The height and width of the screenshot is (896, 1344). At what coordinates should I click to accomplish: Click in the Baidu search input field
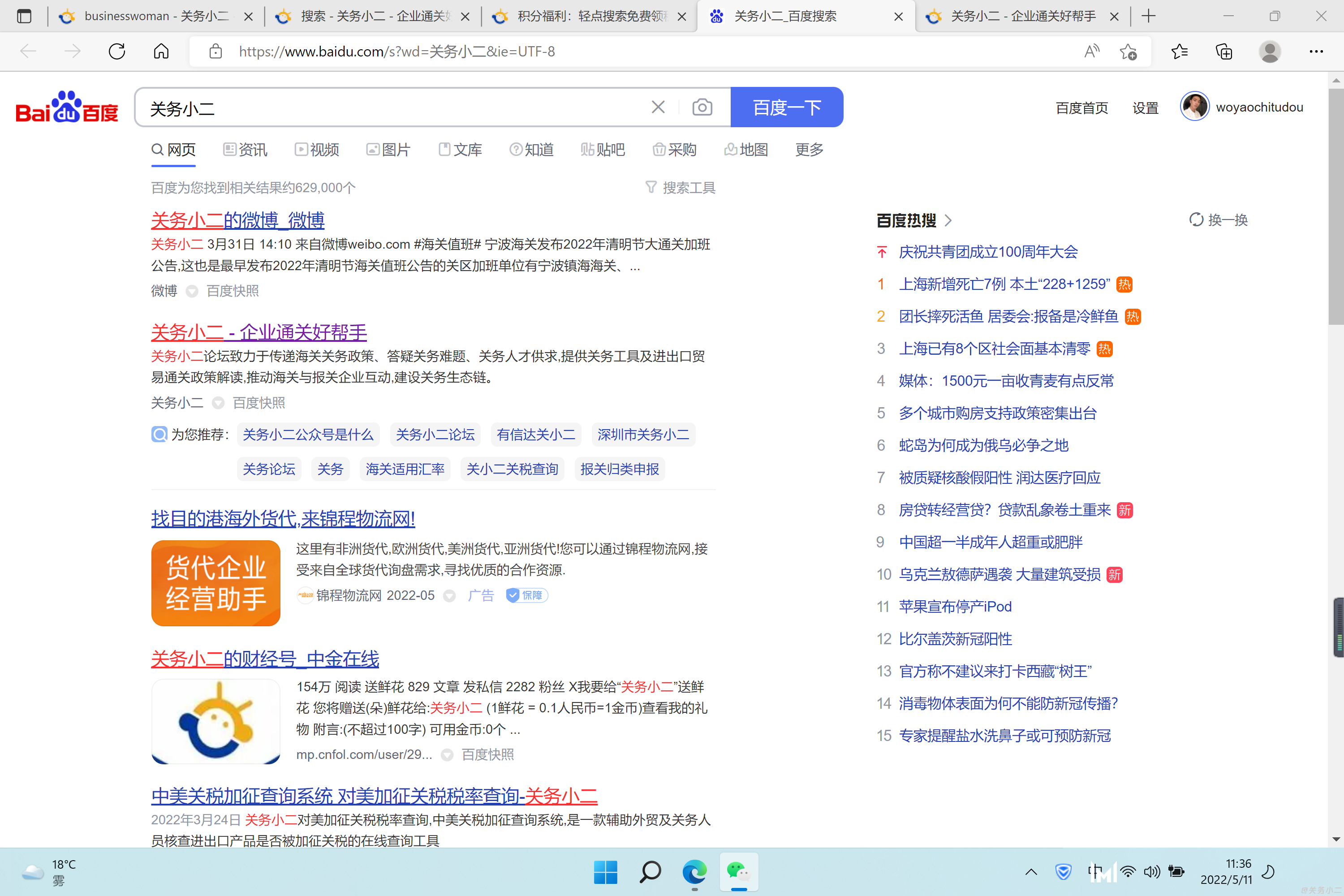[x=394, y=107]
